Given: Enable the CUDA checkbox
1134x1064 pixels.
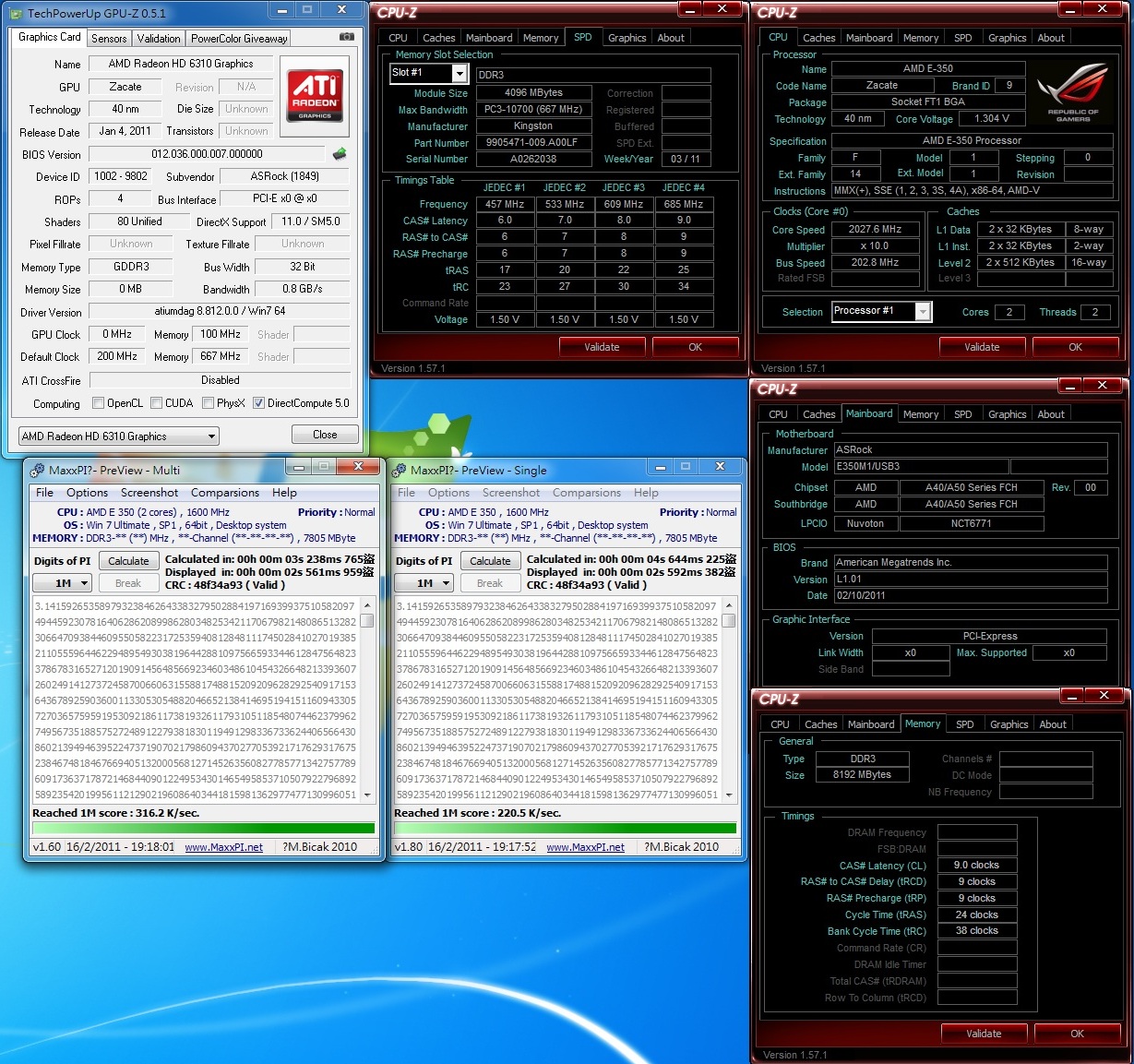Looking at the screenshot, I should coord(157,403).
